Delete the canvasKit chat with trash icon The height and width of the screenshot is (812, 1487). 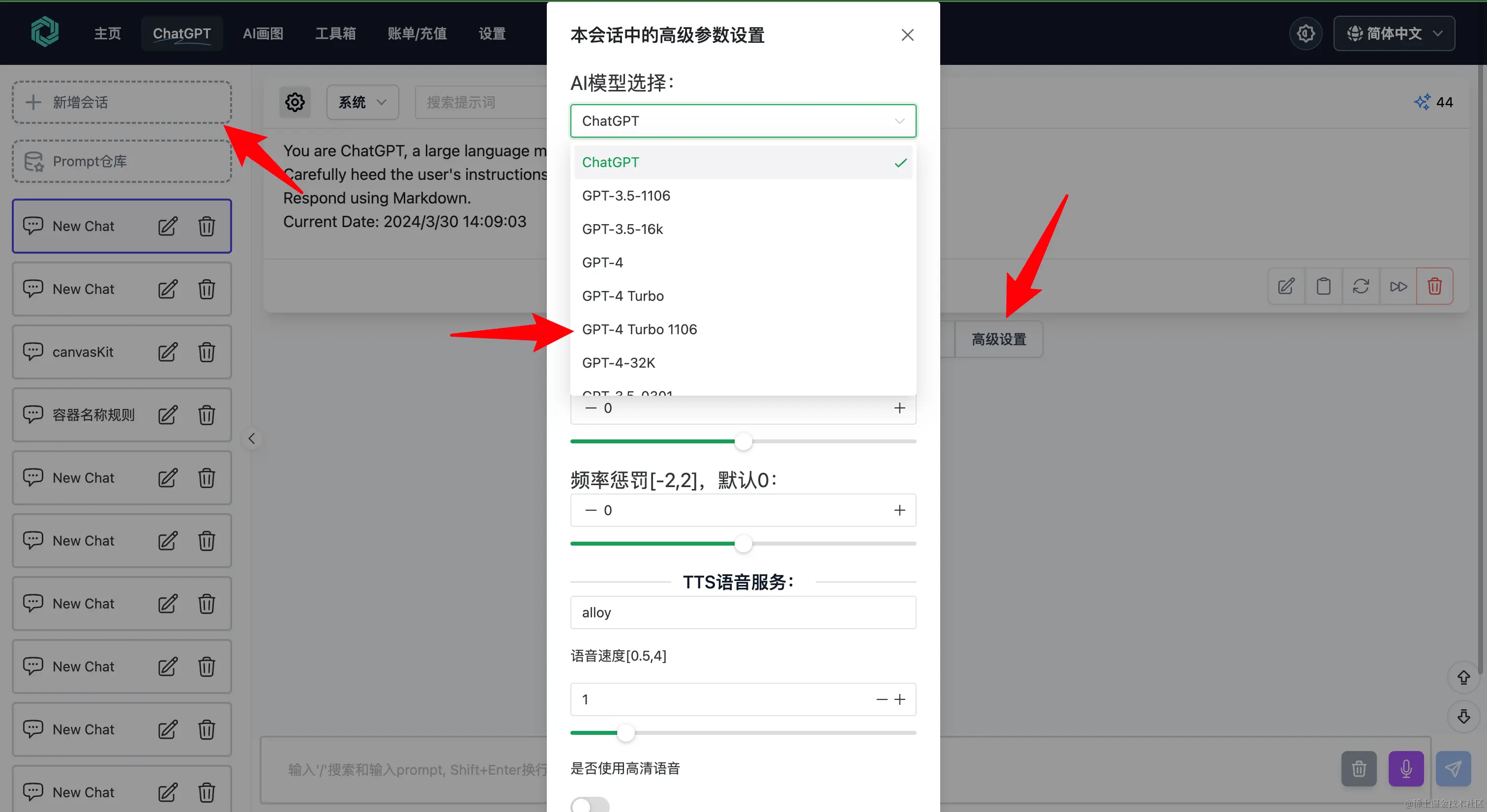coord(207,352)
